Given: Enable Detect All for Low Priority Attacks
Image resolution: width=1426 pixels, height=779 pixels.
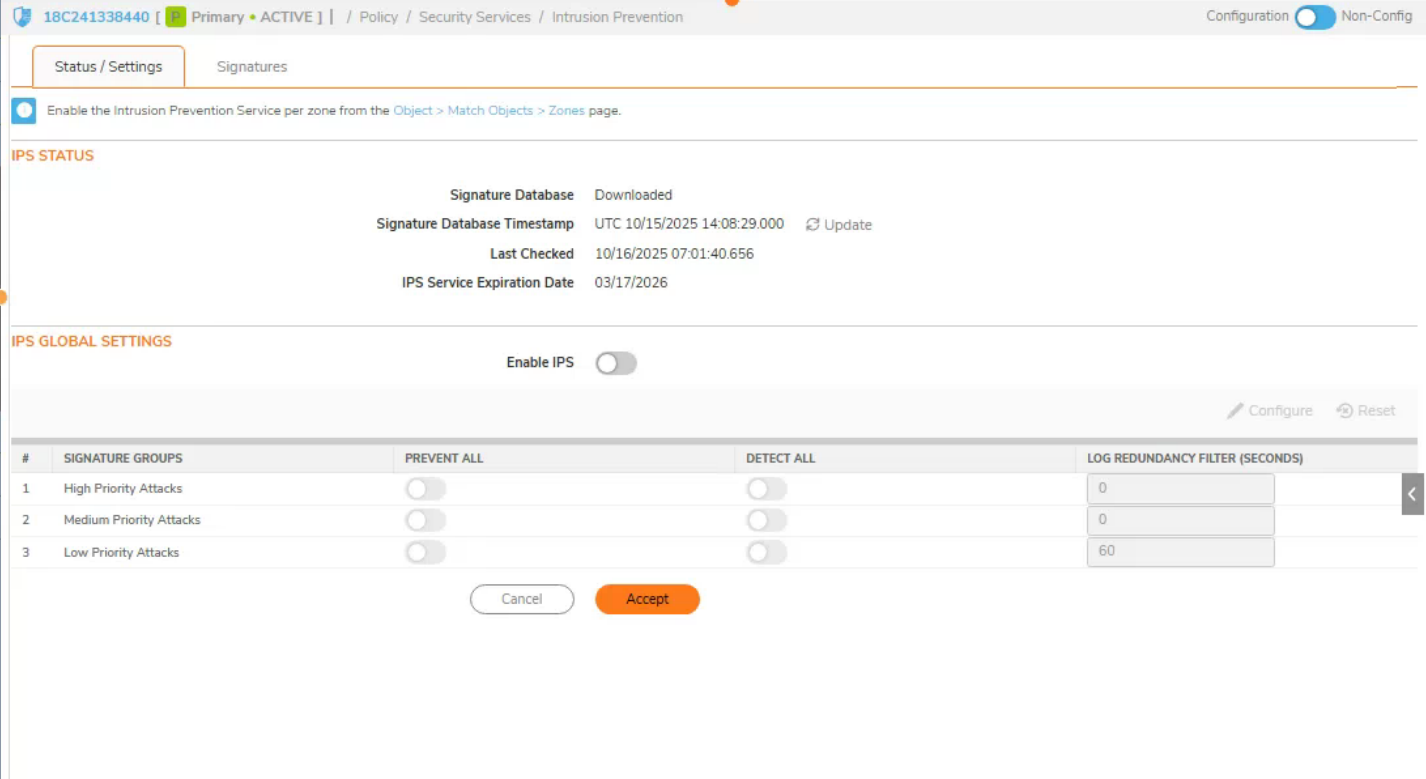Looking at the screenshot, I should [766, 553].
